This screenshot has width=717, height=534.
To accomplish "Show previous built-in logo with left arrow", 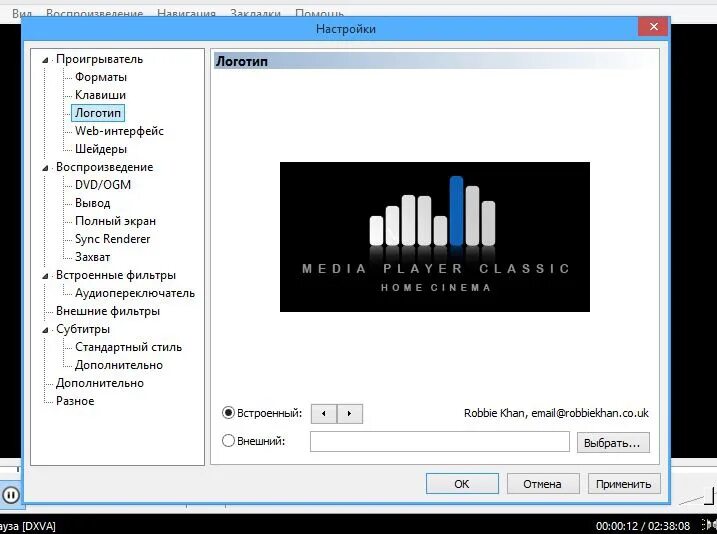I will pos(324,414).
